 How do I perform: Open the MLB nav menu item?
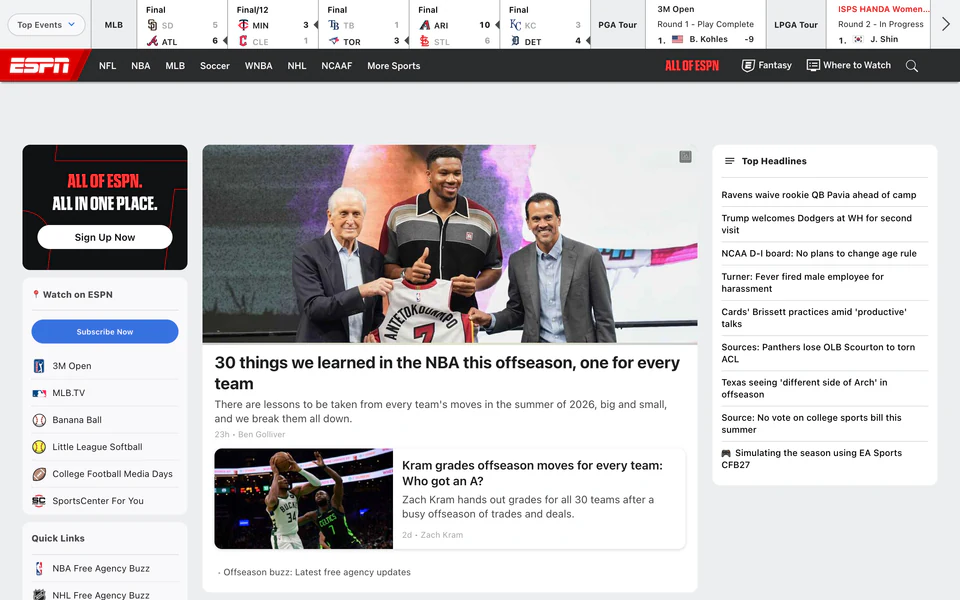click(175, 66)
